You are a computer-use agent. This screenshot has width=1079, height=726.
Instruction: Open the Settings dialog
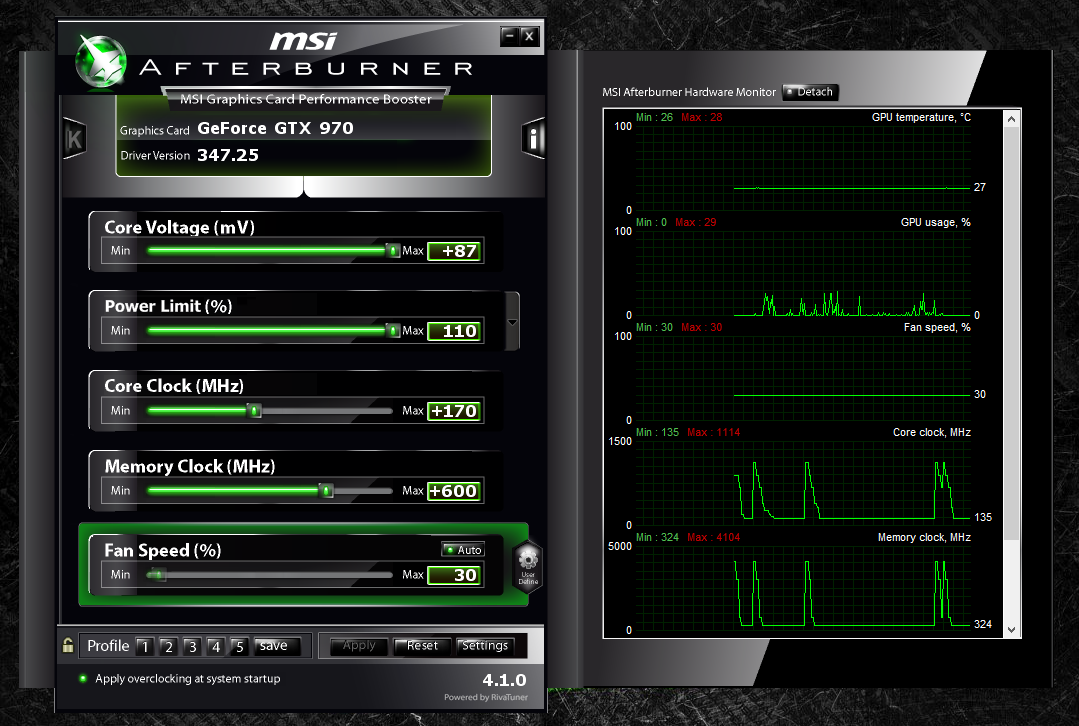coord(485,646)
